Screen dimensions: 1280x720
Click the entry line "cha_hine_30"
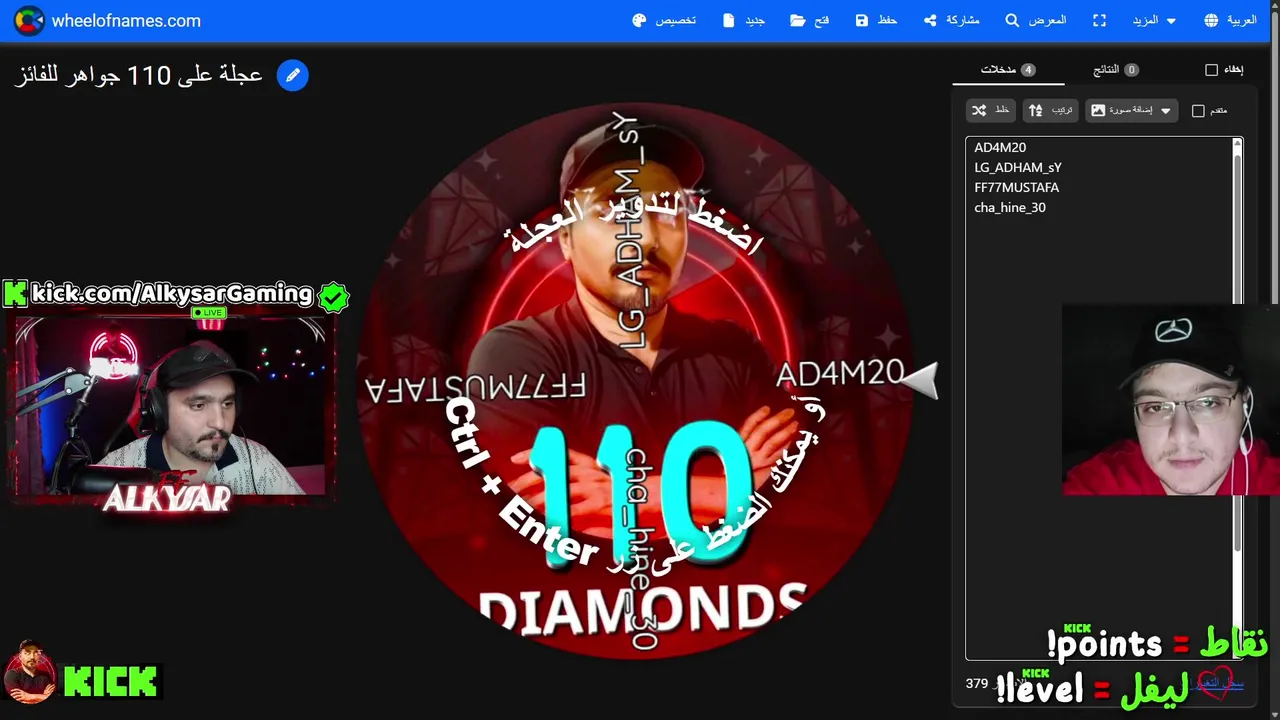[1010, 207]
